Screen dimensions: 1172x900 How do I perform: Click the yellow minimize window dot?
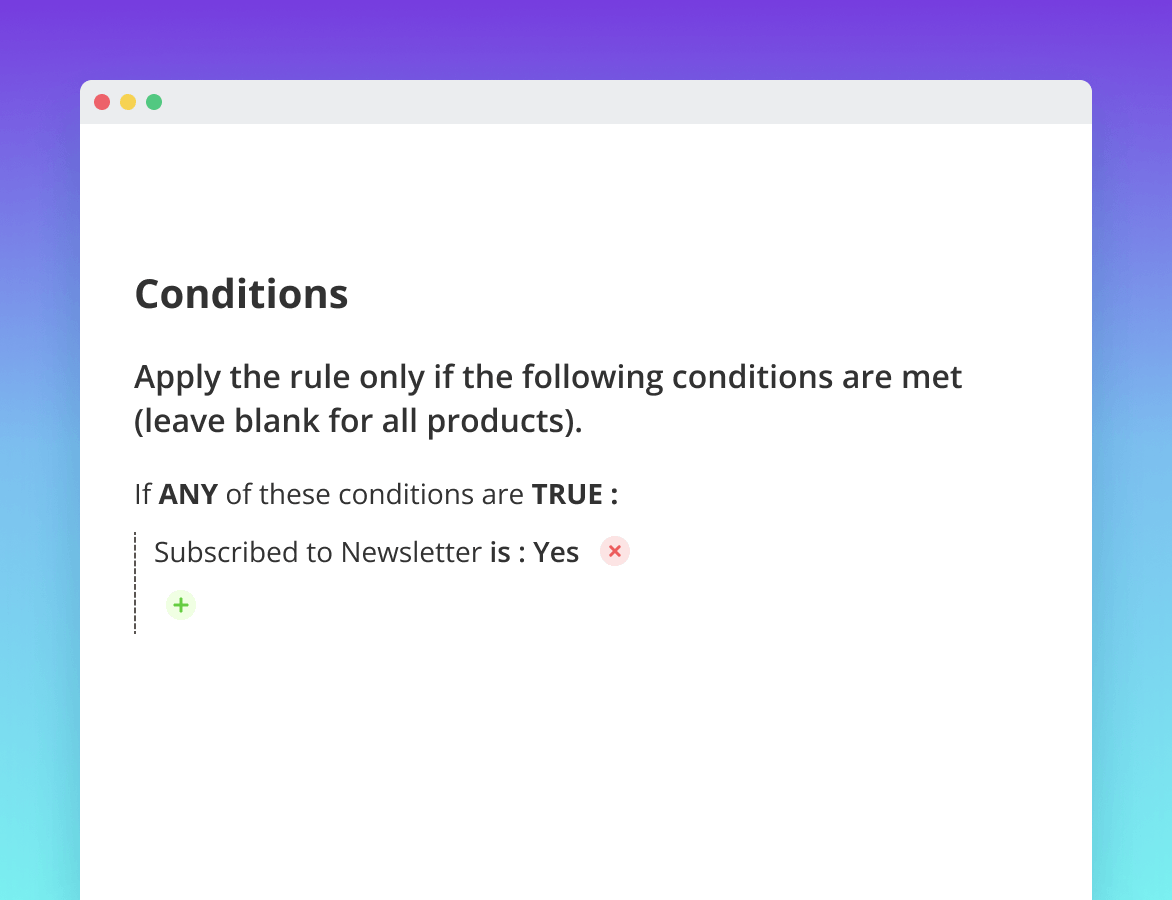[x=128, y=102]
